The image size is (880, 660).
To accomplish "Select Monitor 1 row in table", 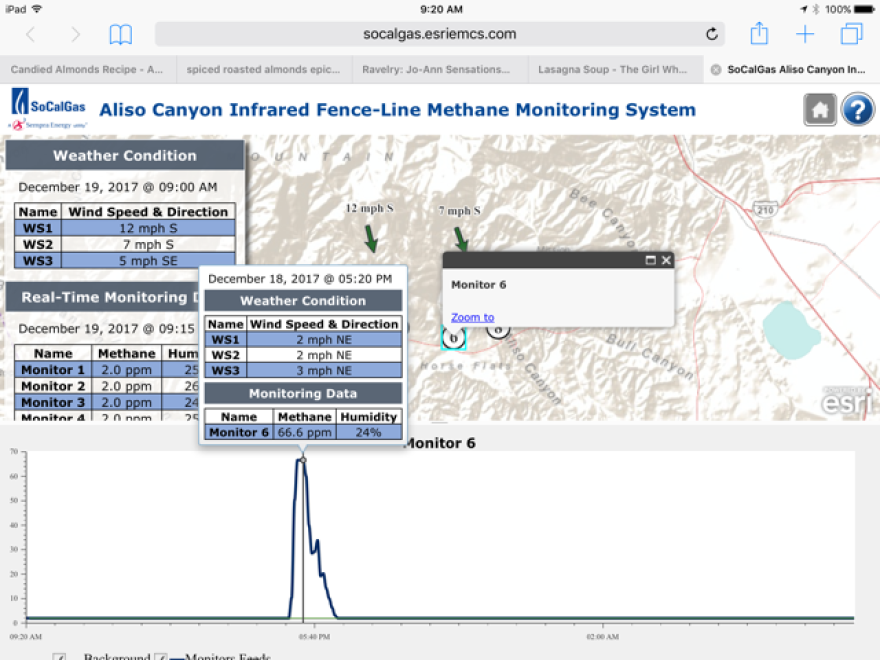I will pyautogui.click(x=107, y=370).
